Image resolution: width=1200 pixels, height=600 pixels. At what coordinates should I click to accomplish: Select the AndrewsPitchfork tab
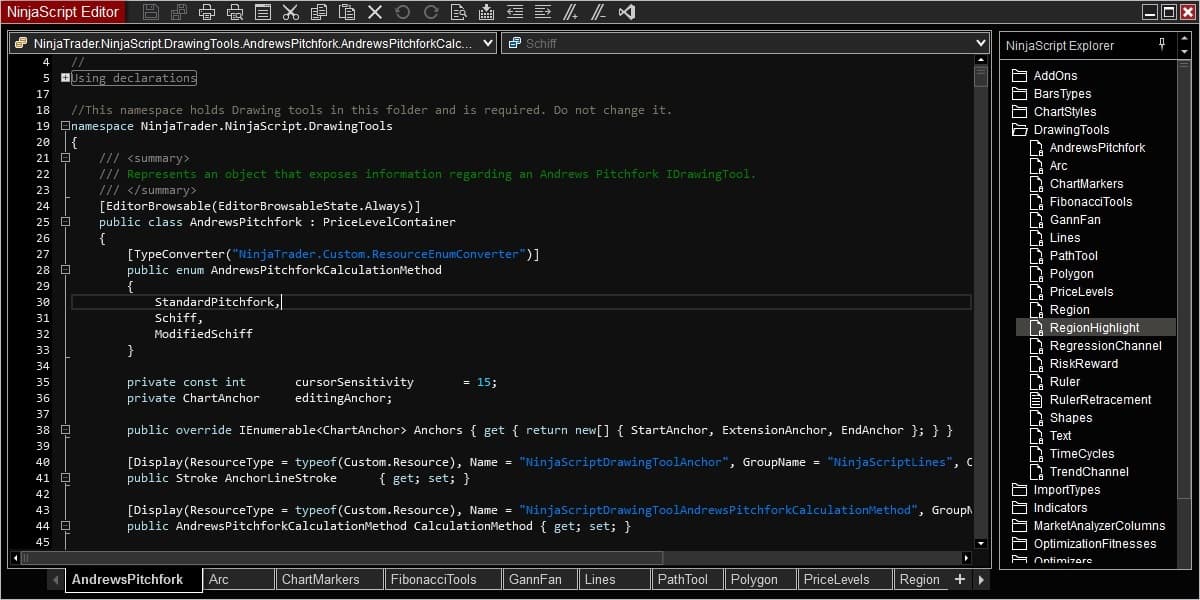click(x=133, y=579)
